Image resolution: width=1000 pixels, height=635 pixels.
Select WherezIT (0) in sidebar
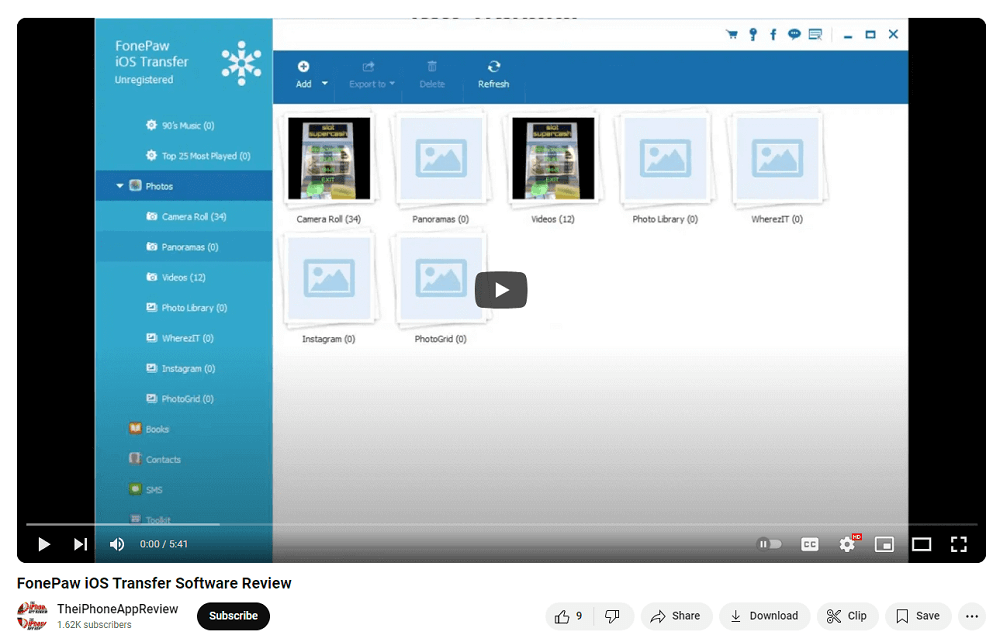[x=184, y=338]
